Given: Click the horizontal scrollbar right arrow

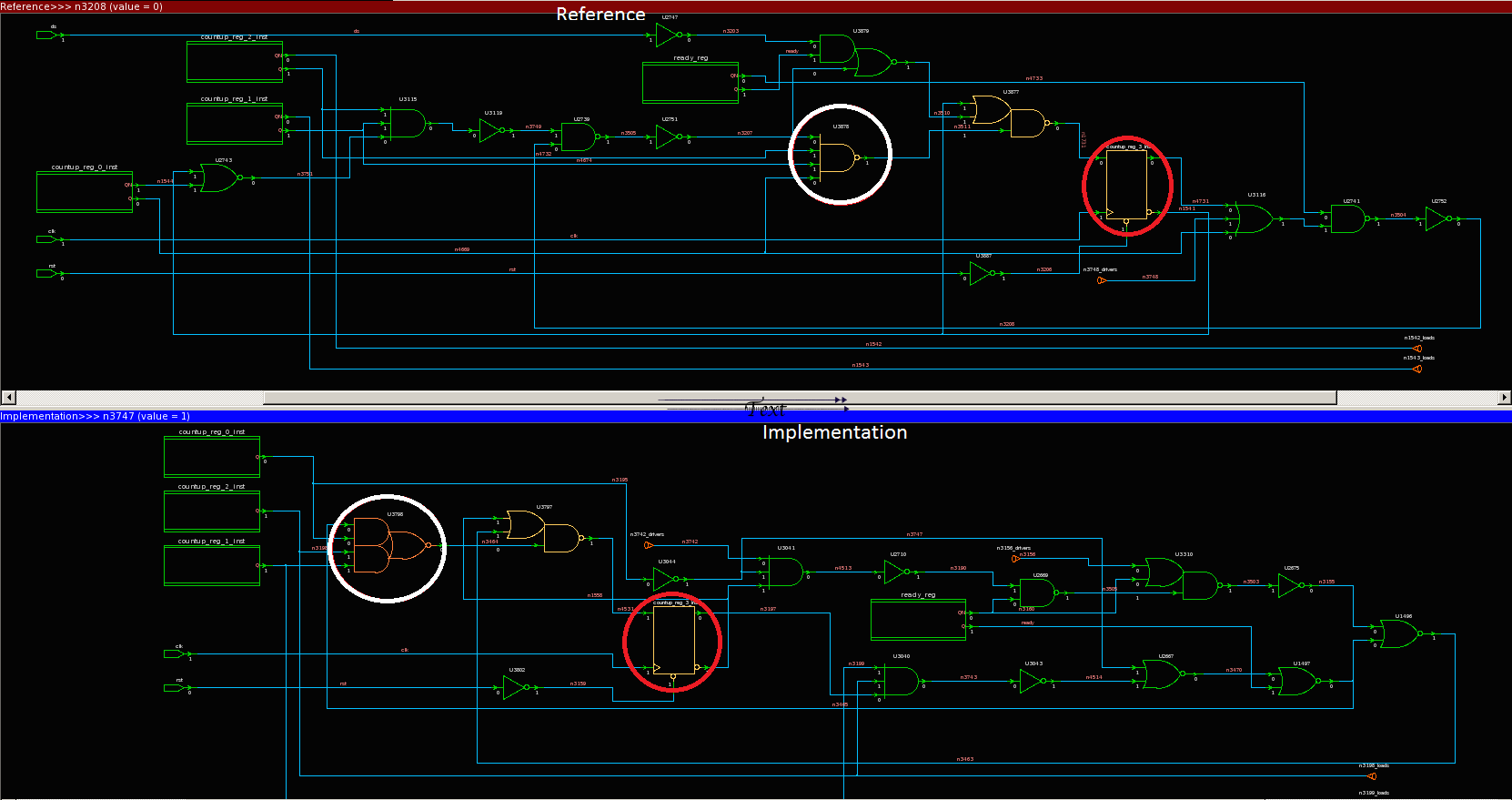Looking at the screenshot, I should (1504, 398).
